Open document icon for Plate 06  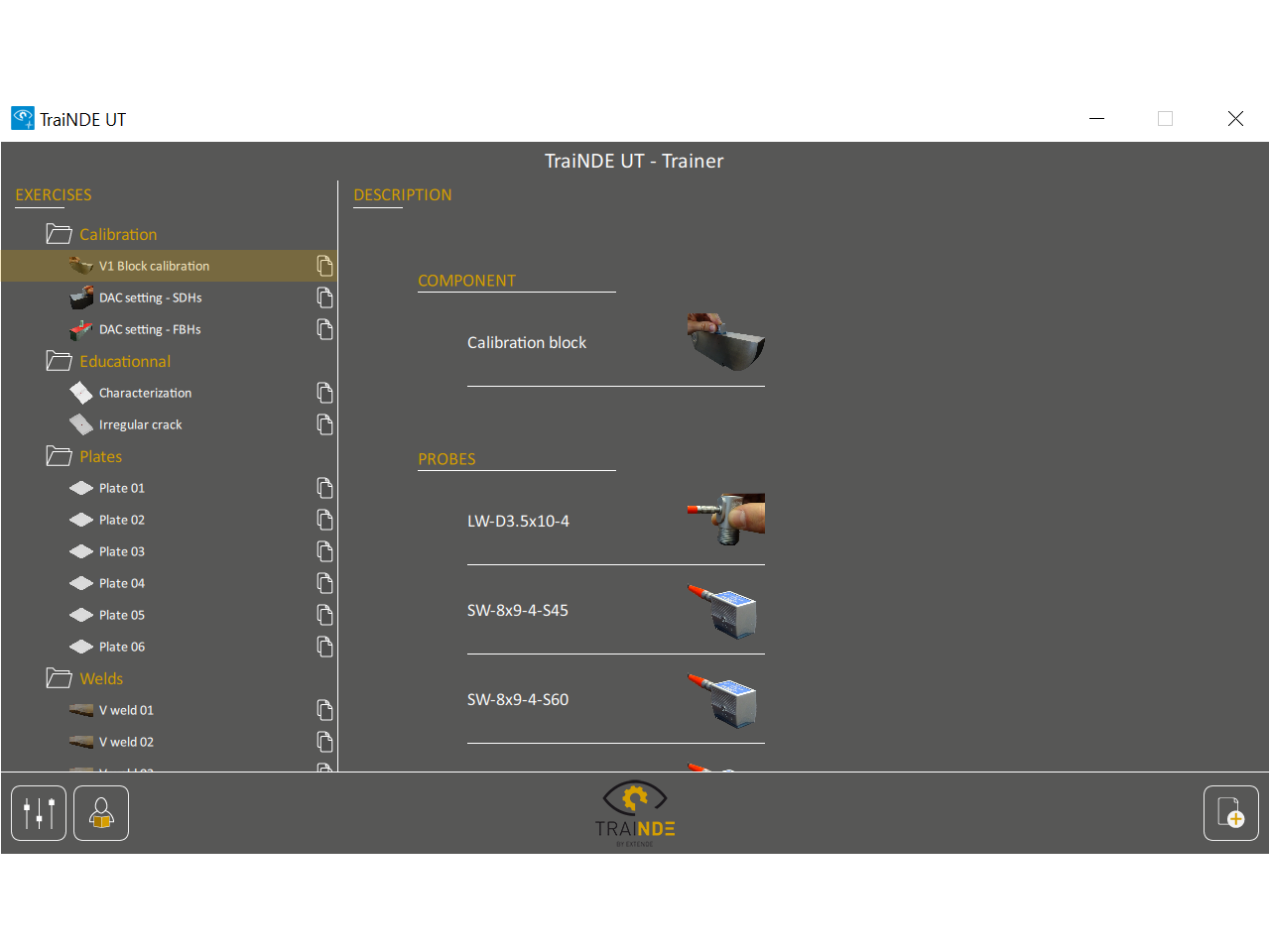click(324, 647)
